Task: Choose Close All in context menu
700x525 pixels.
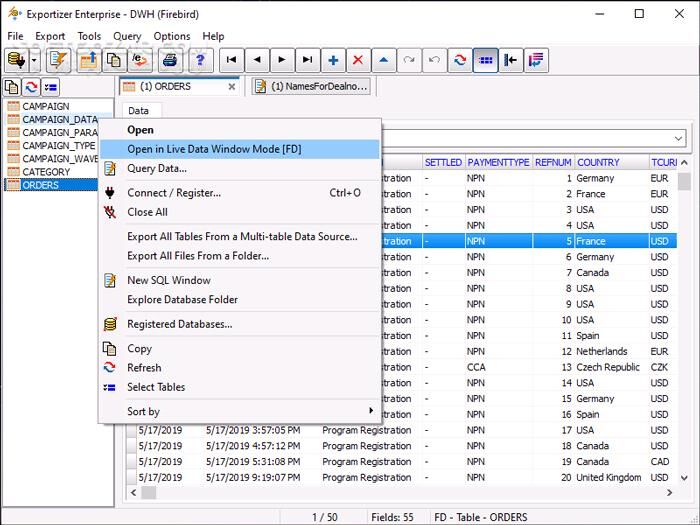Action: click(240, 212)
